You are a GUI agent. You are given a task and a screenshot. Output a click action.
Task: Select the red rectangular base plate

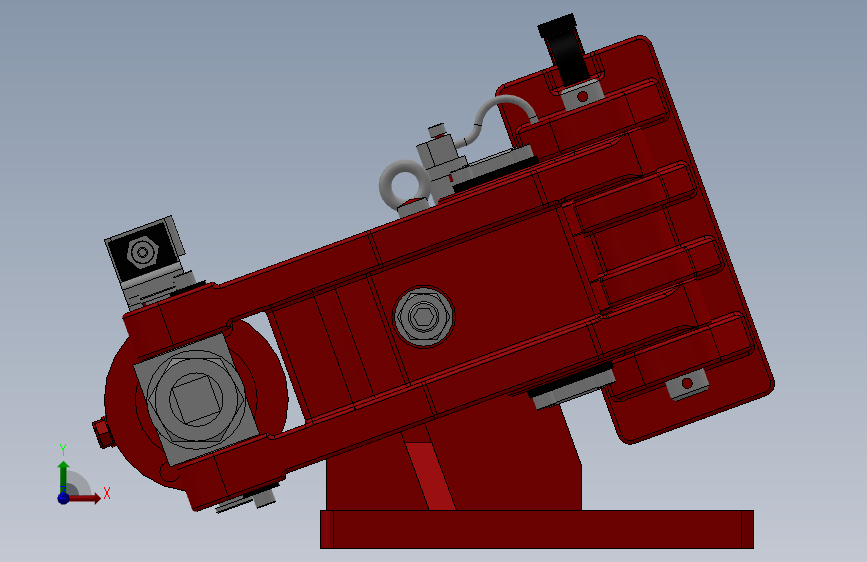click(x=537, y=529)
